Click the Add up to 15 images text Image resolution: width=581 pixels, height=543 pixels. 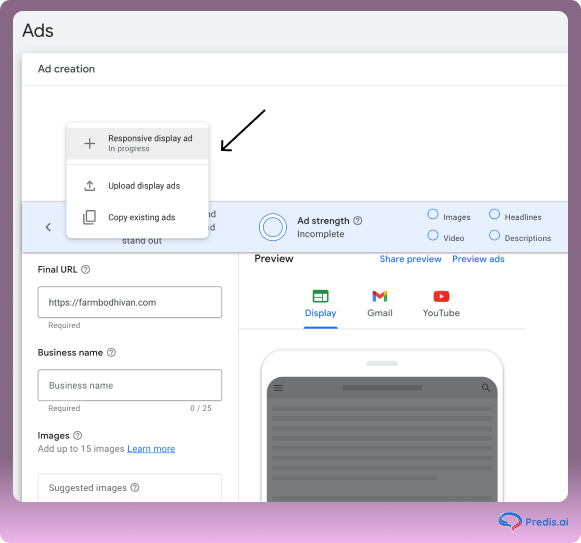coord(81,449)
